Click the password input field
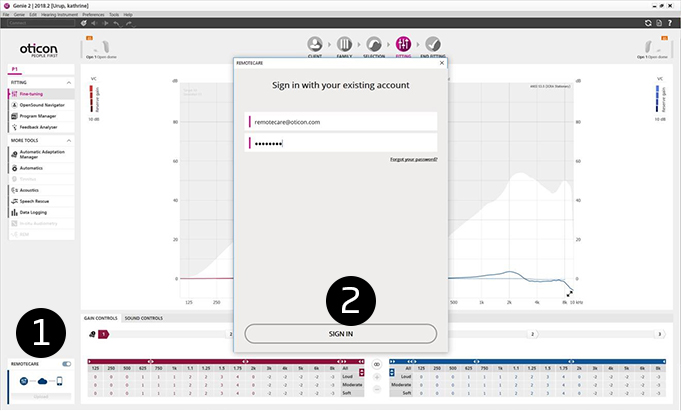681x411 pixels. point(341,143)
